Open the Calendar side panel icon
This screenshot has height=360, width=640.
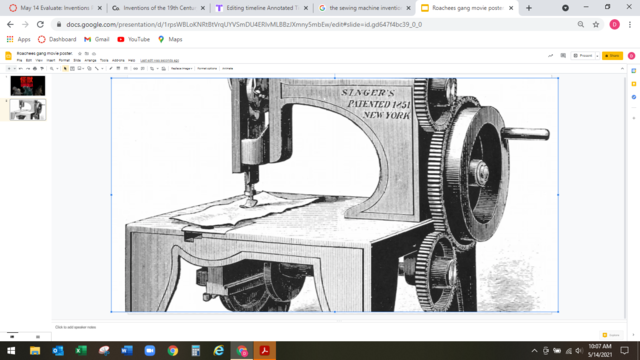coord(633,71)
